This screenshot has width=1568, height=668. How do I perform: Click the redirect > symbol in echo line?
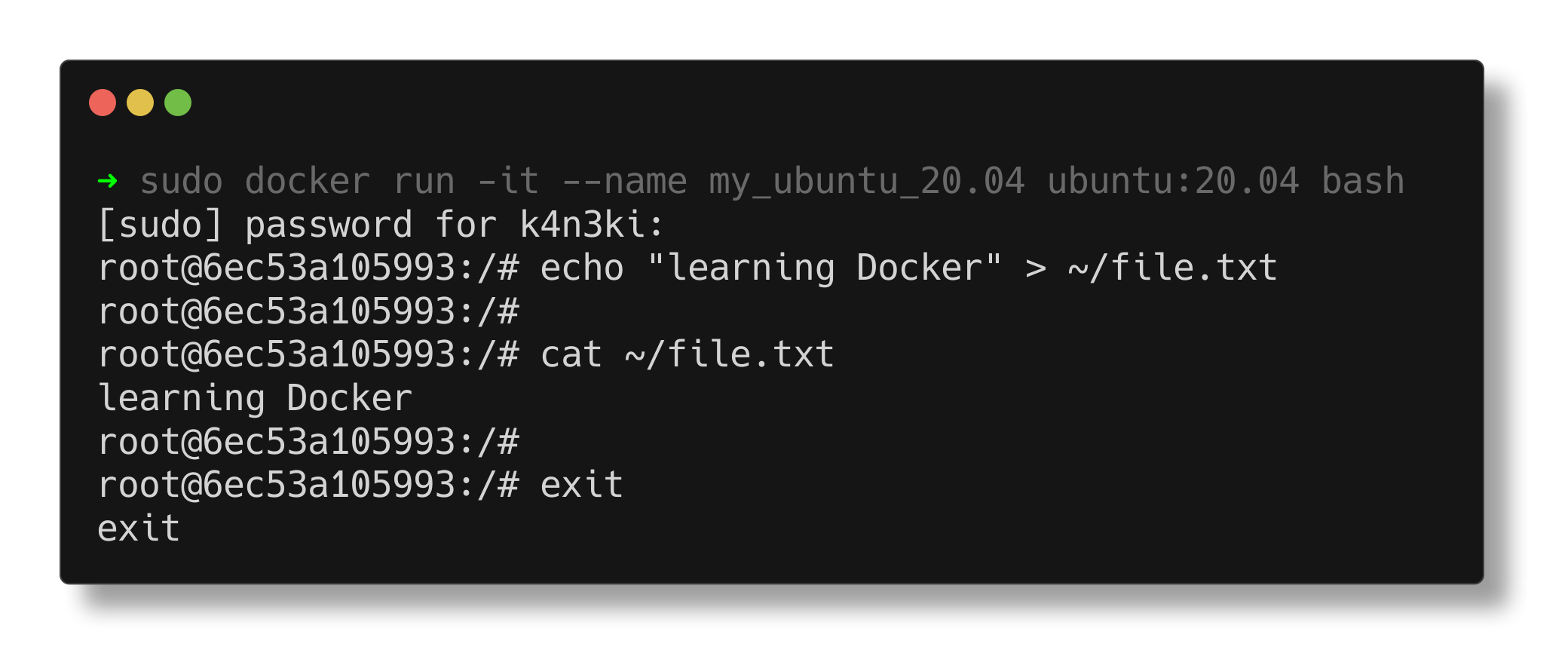point(1036,268)
